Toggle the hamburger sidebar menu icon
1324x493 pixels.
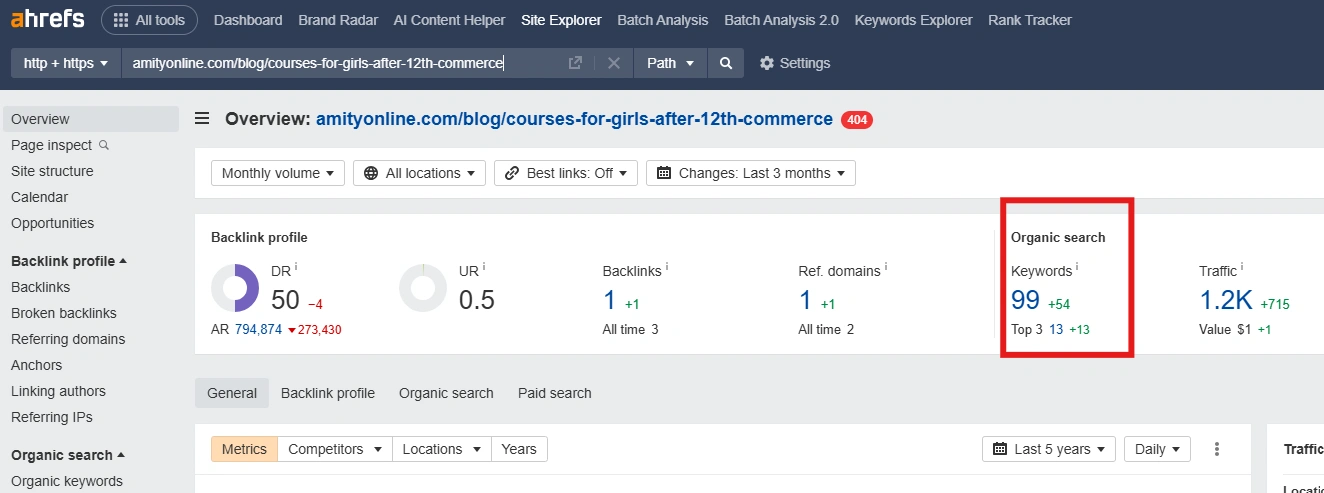[202, 119]
